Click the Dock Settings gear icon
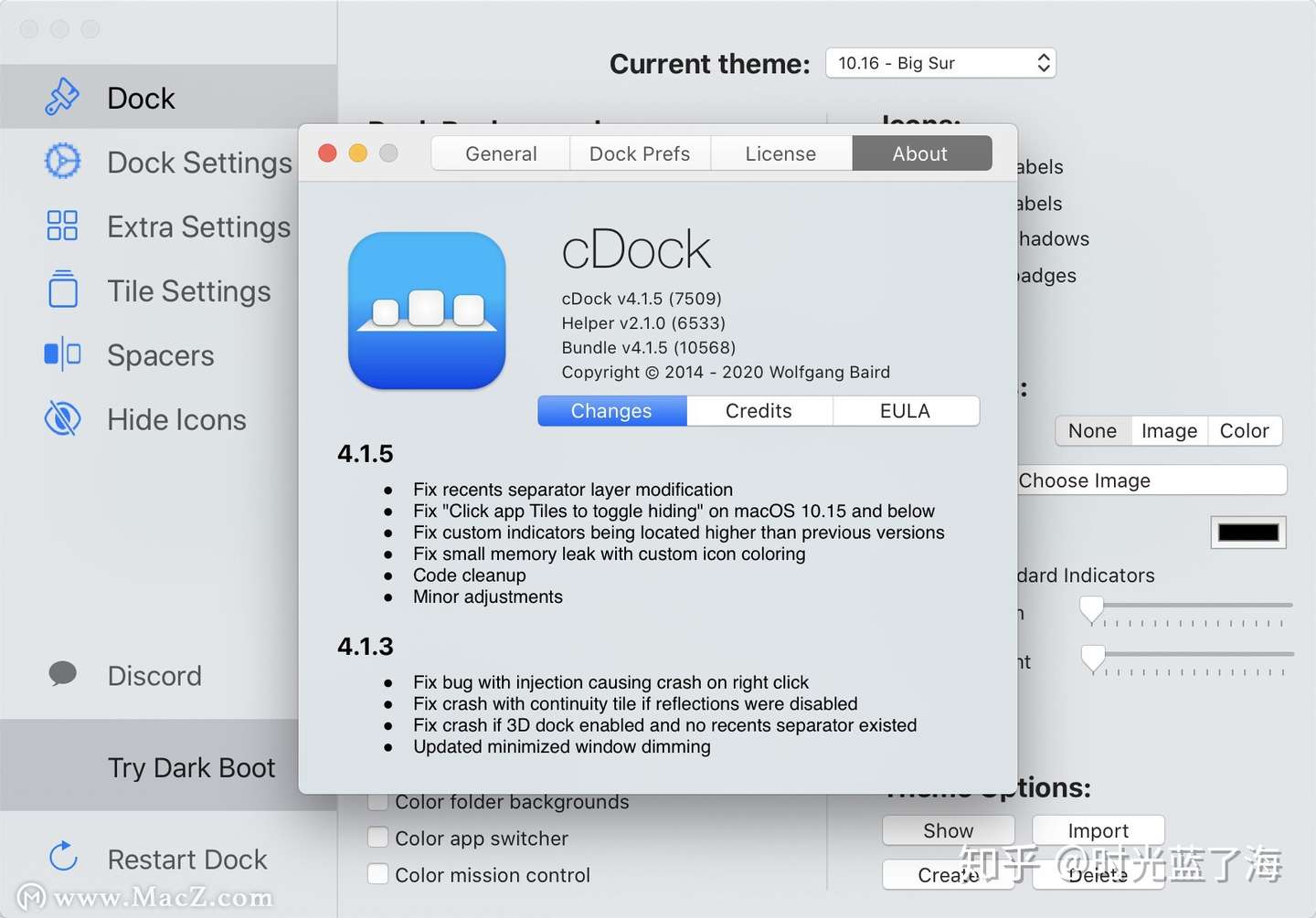Viewport: 1316px width, 918px height. (62, 162)
